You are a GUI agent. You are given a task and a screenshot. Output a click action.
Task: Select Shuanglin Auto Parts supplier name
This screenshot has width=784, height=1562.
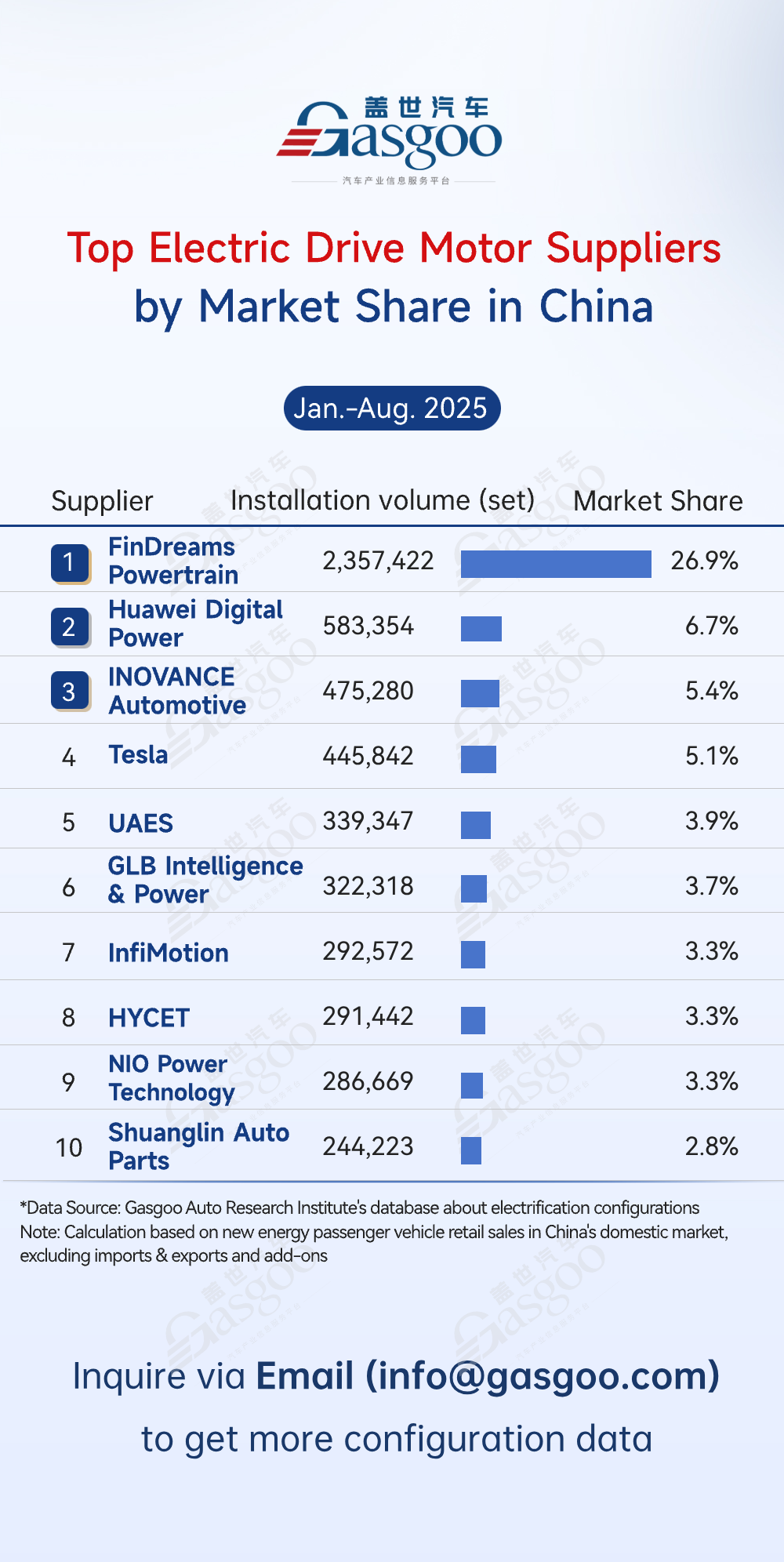click(x=198, y=1146)
